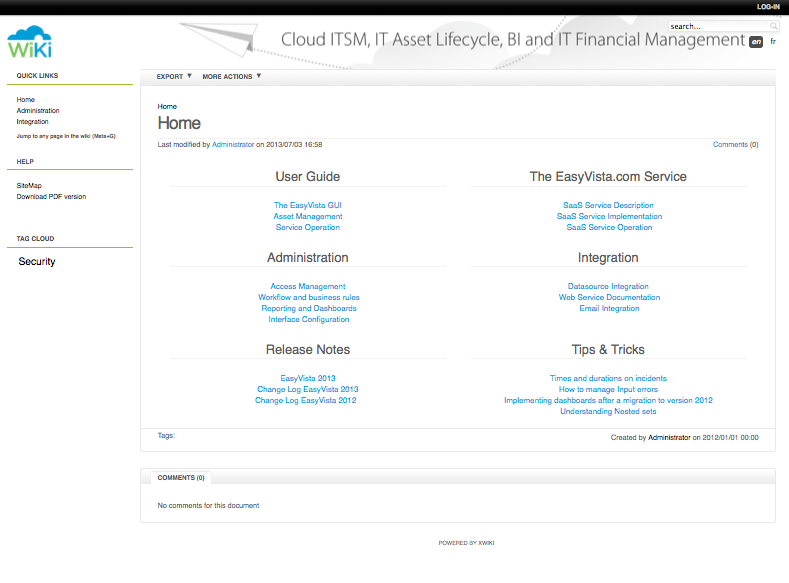Open Understanding Nested sets

point(608,411)
